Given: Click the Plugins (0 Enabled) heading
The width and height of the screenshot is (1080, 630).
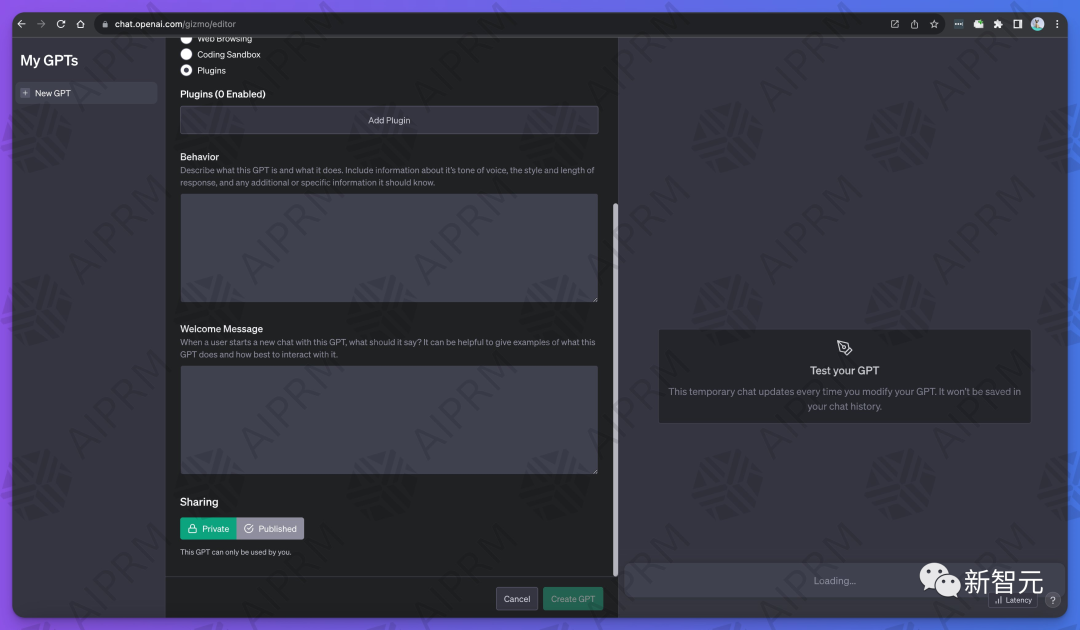Looking at the screenshot, I should [x=222, y=94].
